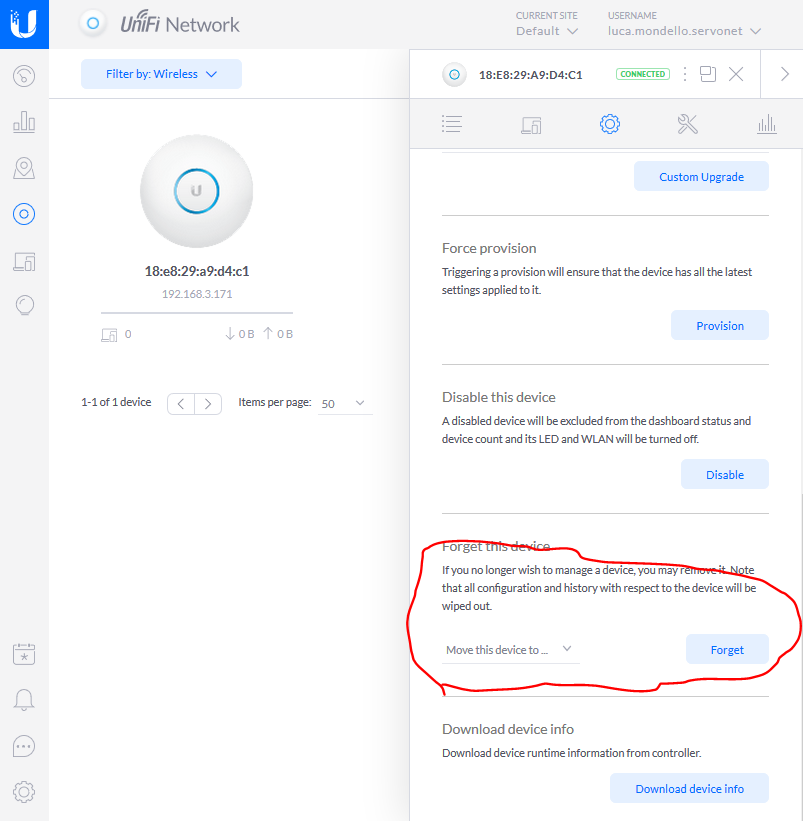Switch to the device Details list tab
The height and width of the screenshot is (821, 803).
pyautogui.click(x=452, y=124)
